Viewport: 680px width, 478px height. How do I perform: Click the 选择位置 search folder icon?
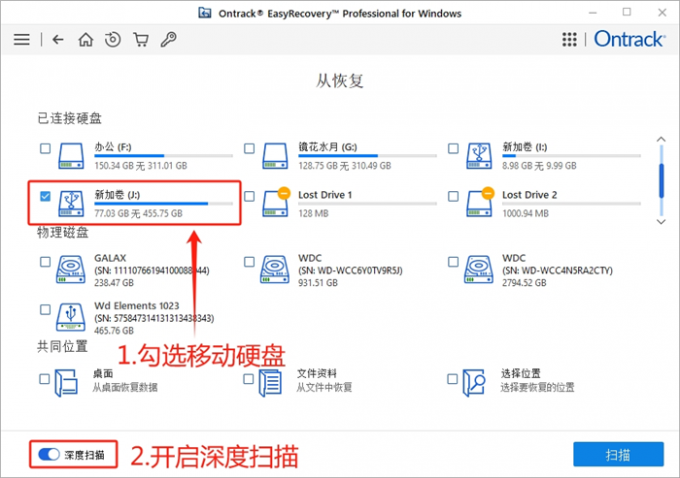(474, 383)
